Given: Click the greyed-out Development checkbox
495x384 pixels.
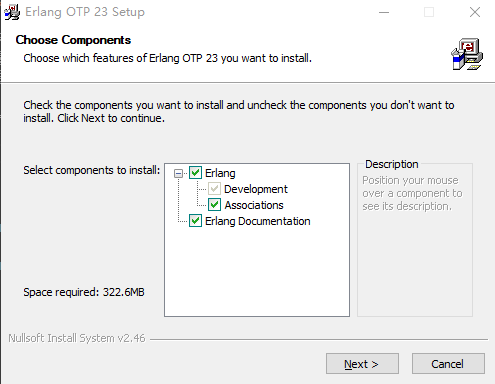Looking at the screenshot, I should [214, 189].
